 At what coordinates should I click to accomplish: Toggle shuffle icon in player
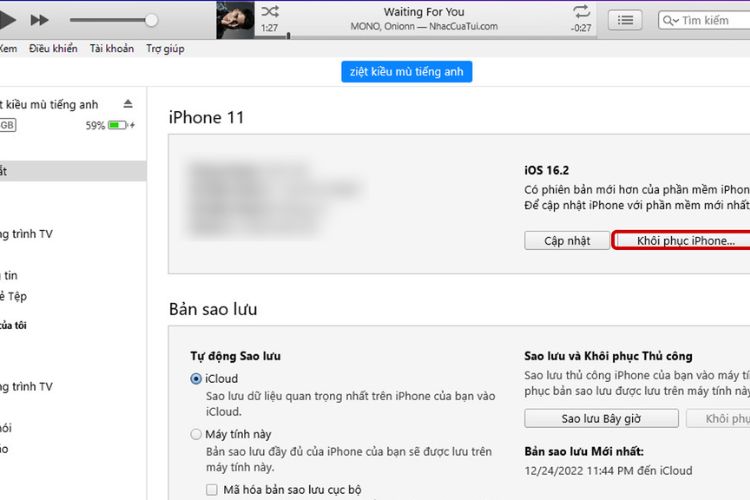(270, 11)
